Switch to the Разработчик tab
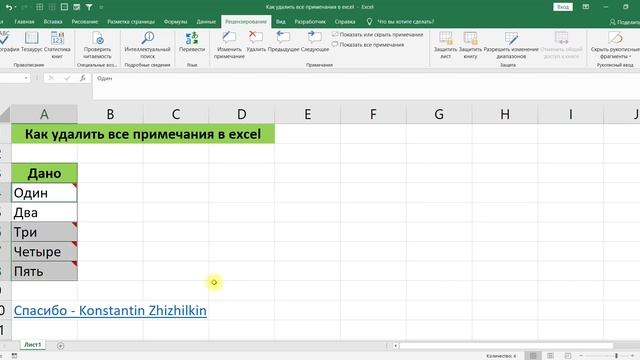The width and height of the screenshot is (640, 360). (x=310, y=22)
